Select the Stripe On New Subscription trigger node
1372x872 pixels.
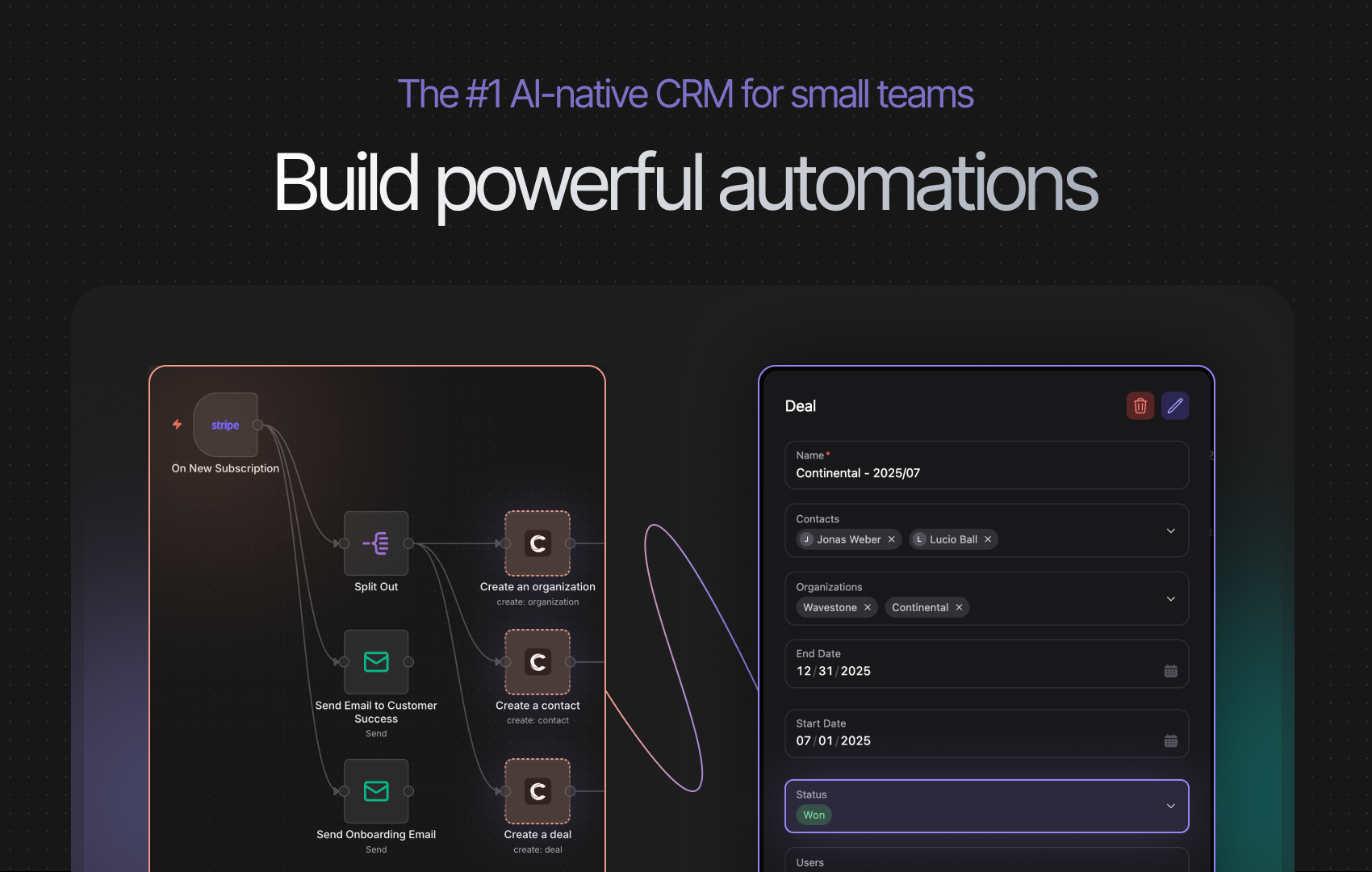point(224,425)
